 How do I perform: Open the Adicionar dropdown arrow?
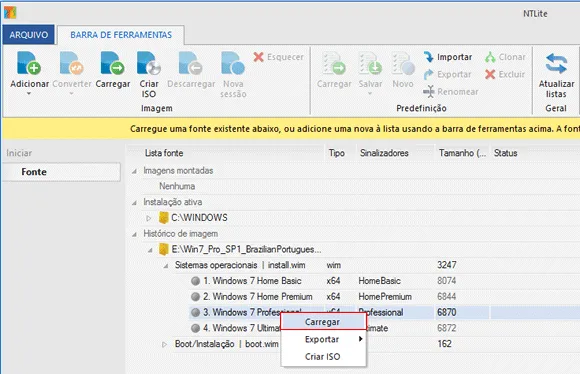pos(29,94)
